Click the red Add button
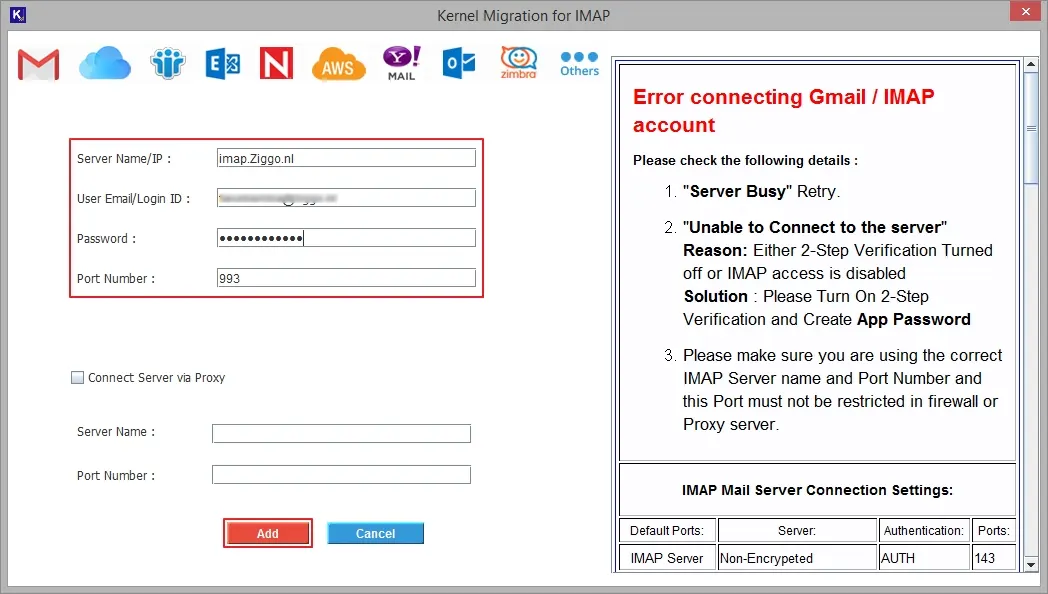Viewport: 1048px width, 594px height. pyautogui.click(x=267, y=533)
